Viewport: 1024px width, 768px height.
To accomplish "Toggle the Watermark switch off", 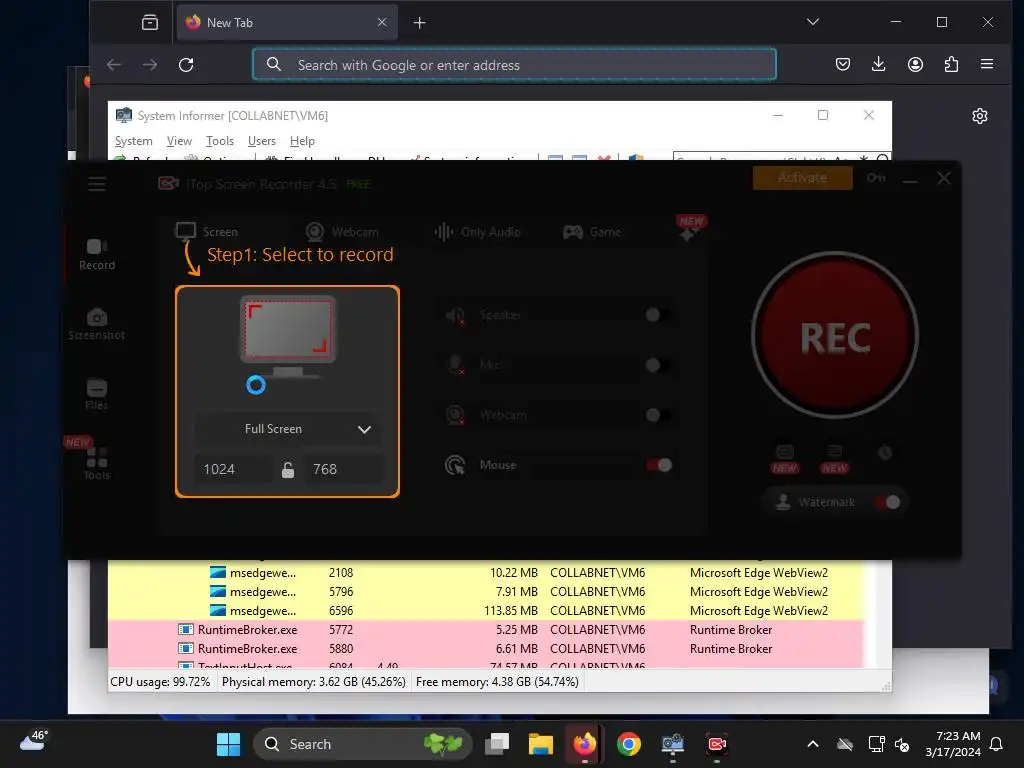I will [x=888, y=502].
